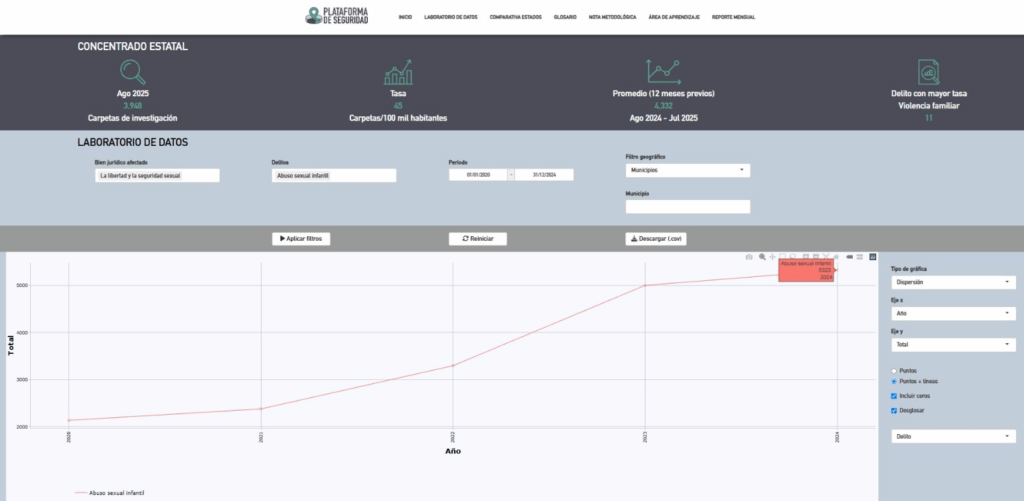1024x501 pixels.
Task: Uncheck the Desglosar checkbox
Action: pos(894,410)
